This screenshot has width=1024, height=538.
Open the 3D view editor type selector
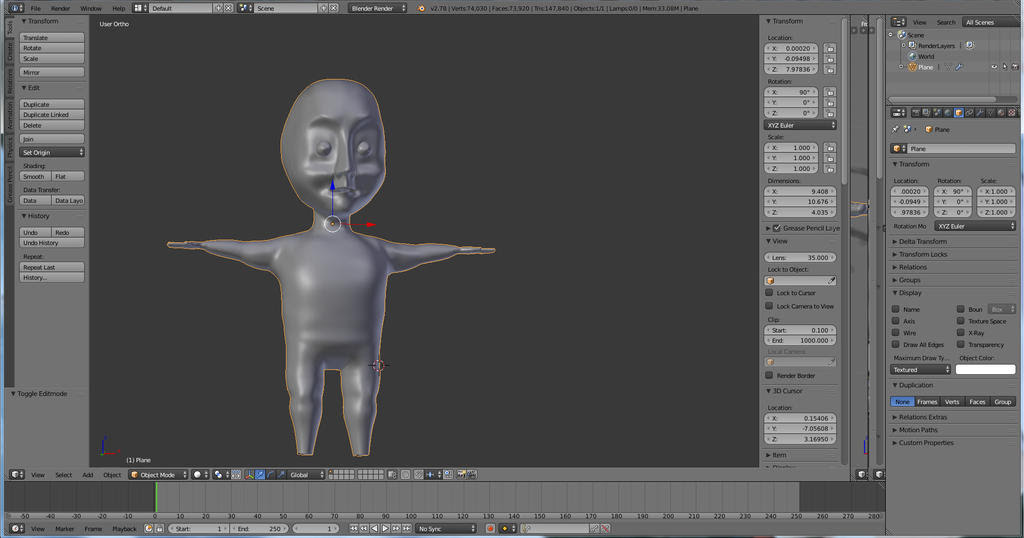(x=16, y=475)
